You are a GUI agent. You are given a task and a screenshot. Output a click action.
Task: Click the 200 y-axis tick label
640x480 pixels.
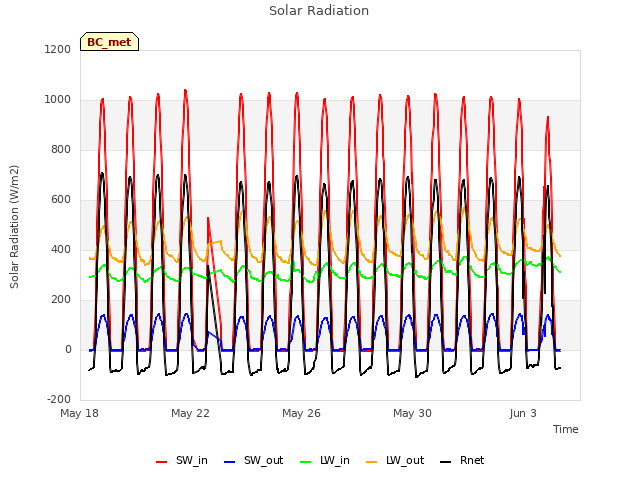[x=61, y=300]
